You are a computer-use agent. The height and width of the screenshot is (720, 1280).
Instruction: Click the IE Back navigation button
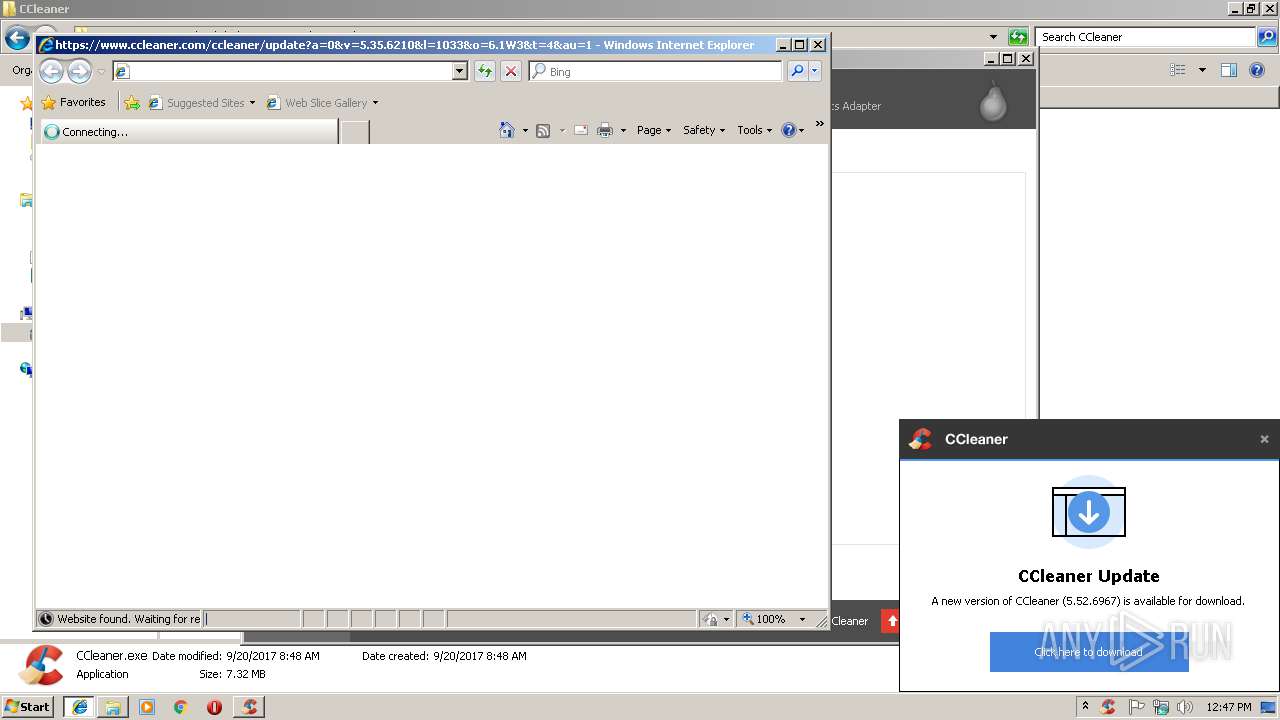pyautogui.click(x=51, y=71)
